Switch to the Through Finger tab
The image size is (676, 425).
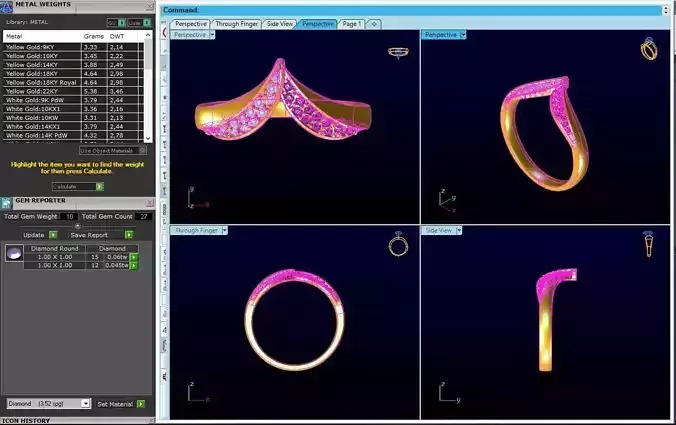[237, 24]
